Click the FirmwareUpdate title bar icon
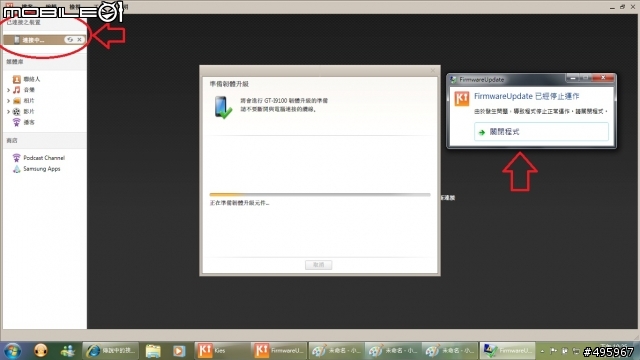The width and height of the screenshot is (640, 360). (x=453, y=80)
